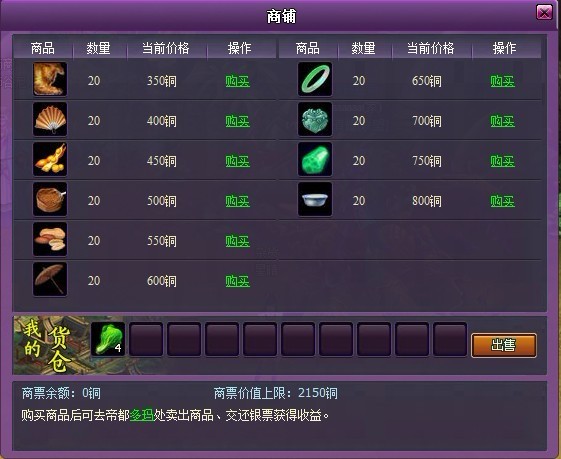Select the roasted meat item icon
Screen dimensions: 561x459
pos(50,79)
